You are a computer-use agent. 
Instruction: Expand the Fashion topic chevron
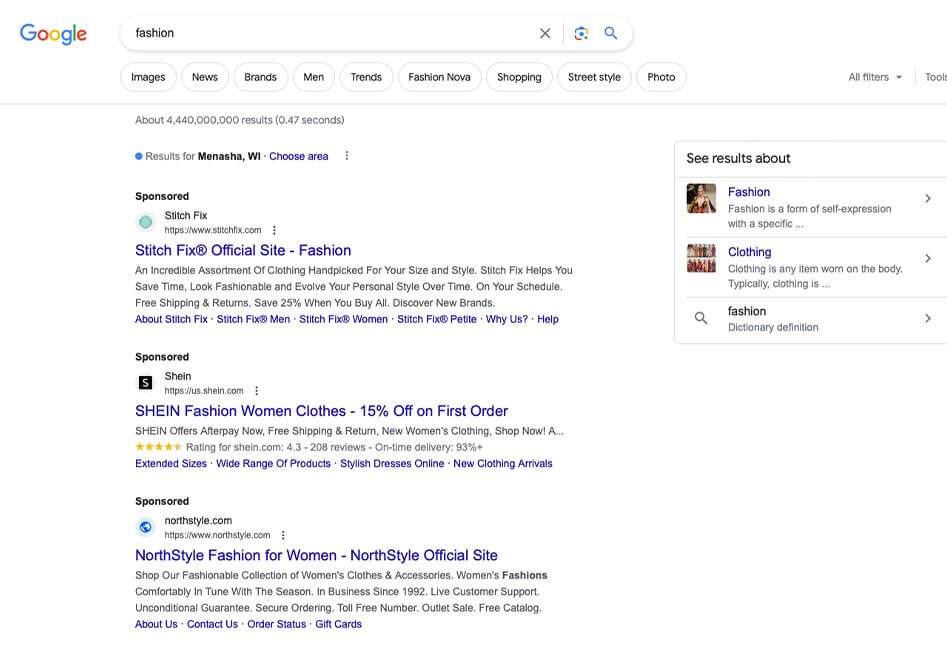(927, 198)
